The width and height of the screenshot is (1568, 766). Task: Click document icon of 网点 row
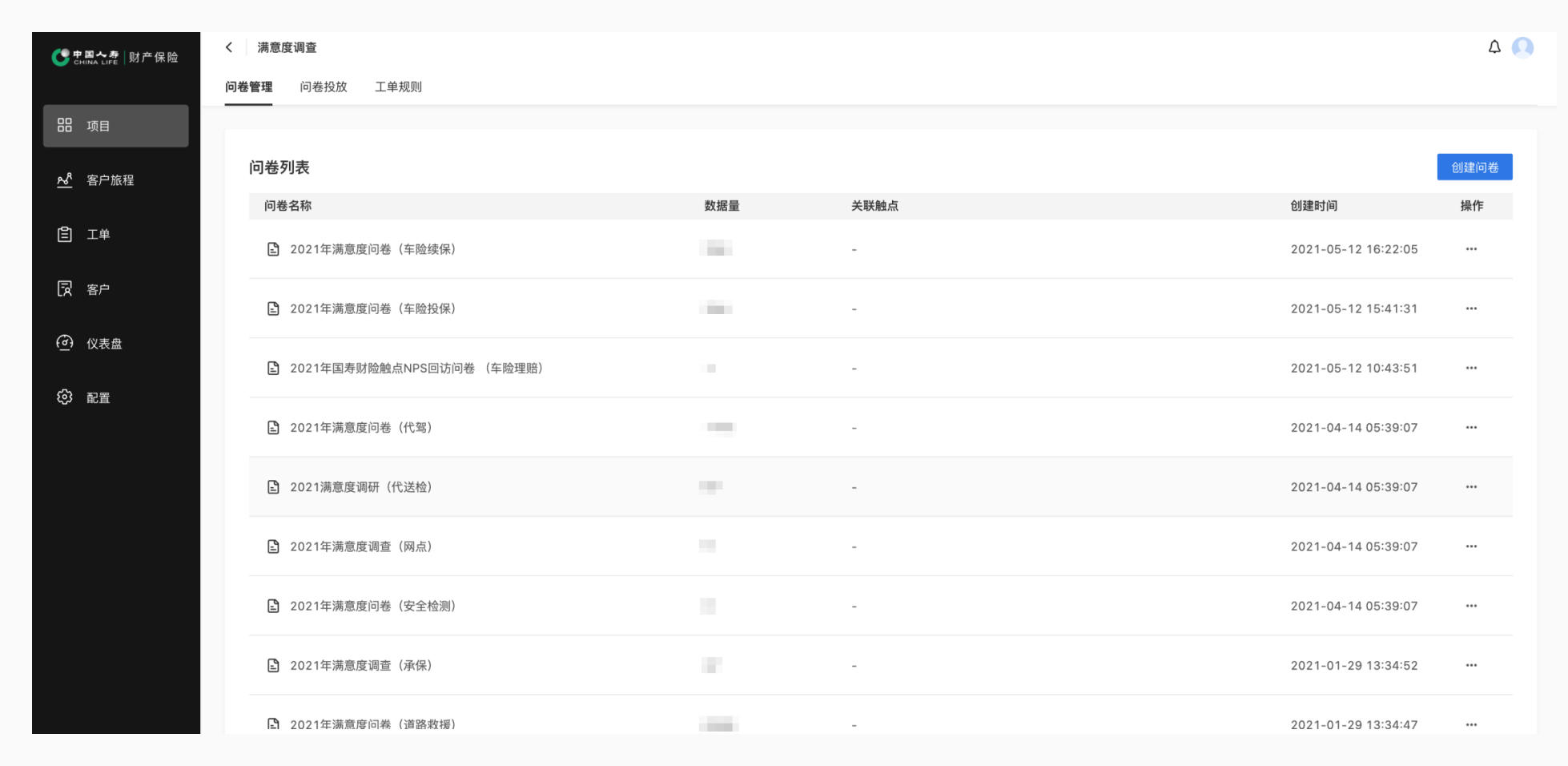[x=273, y=546]
